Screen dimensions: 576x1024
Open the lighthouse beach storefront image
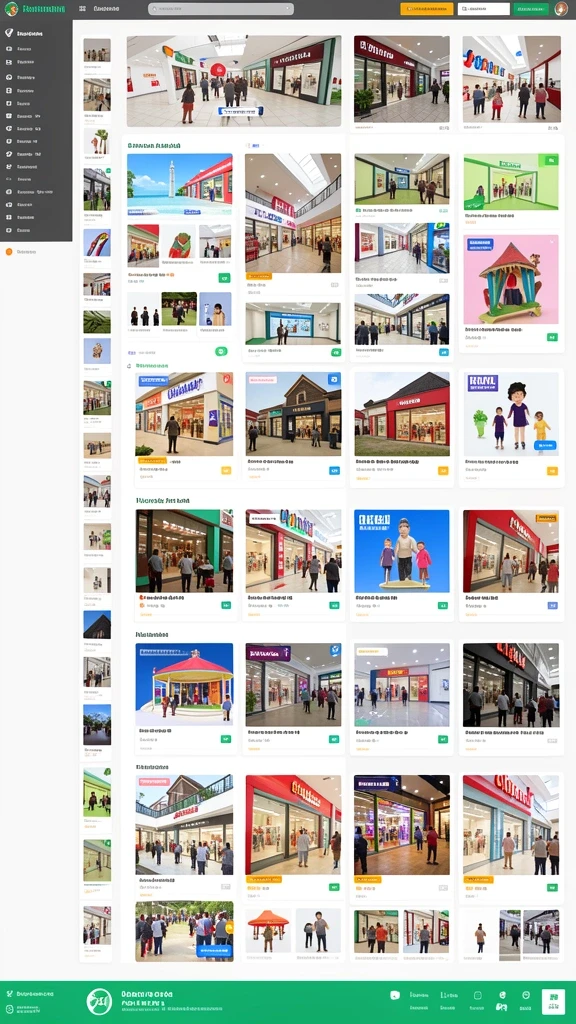click(x=180, y=184)
